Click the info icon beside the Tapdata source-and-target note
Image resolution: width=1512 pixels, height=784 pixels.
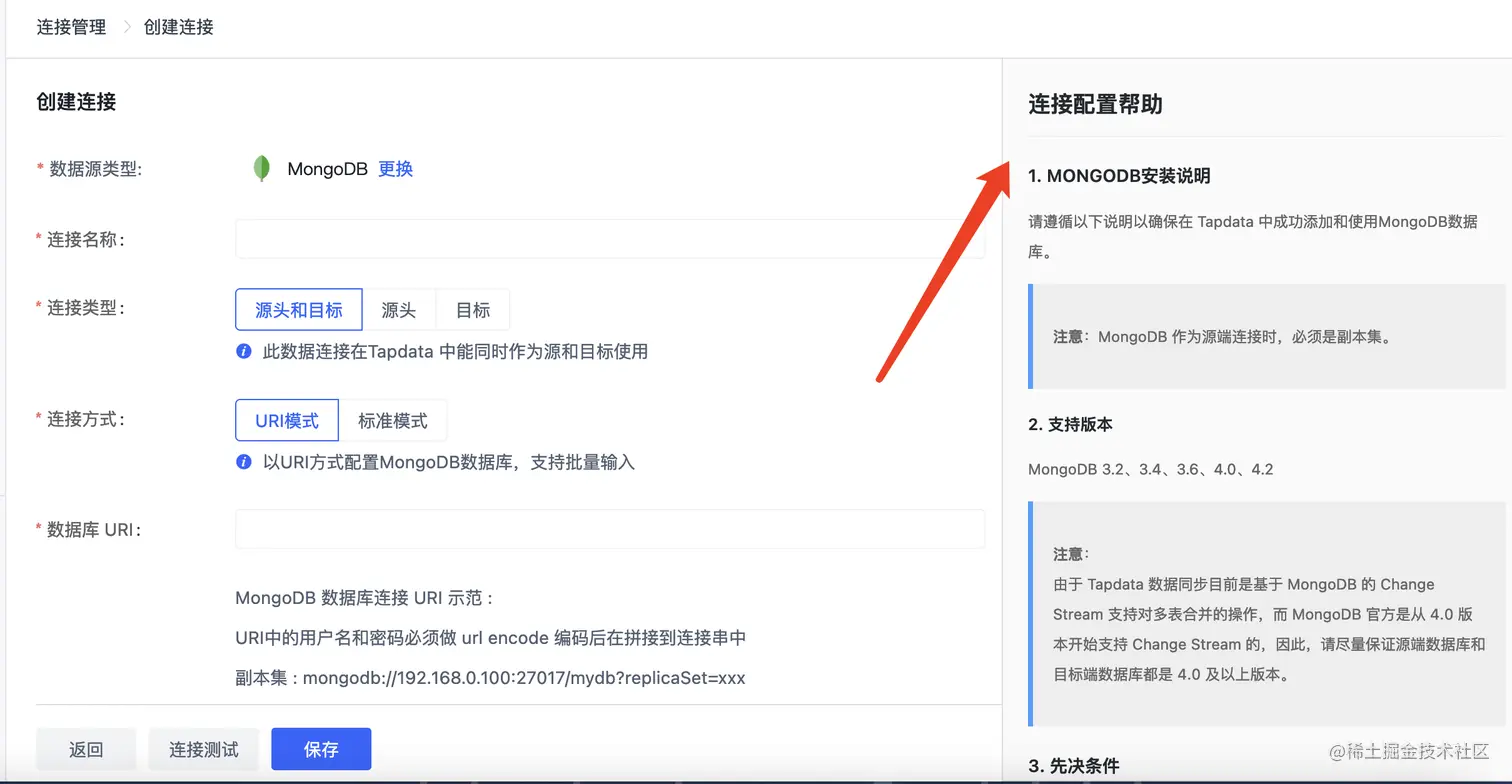pos(243,352)
